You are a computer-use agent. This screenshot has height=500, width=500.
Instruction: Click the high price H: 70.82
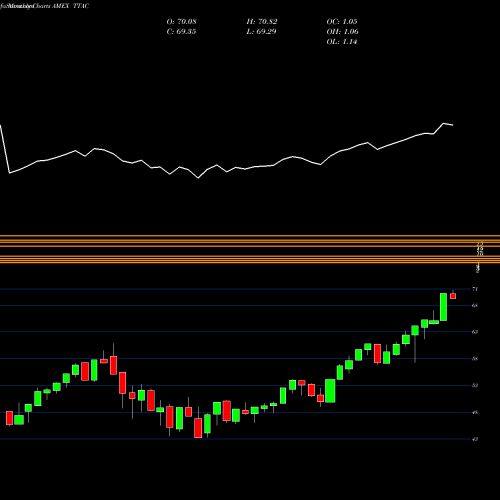coord(262,22)
